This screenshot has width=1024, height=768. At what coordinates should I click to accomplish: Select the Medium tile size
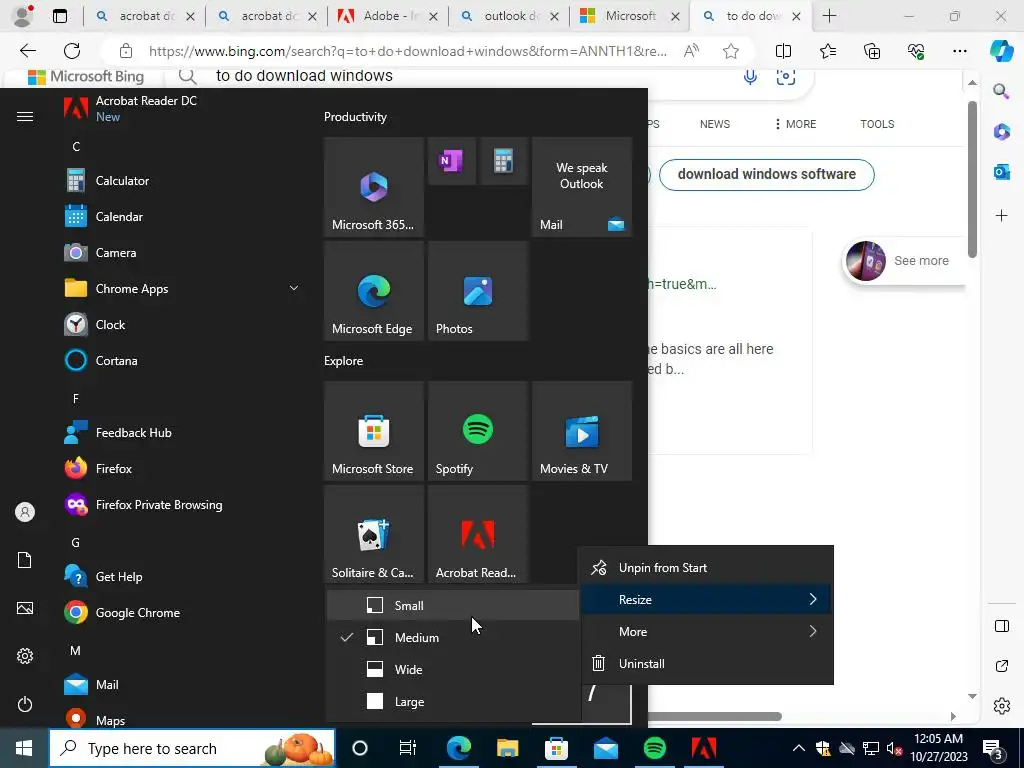click(453, 637)
